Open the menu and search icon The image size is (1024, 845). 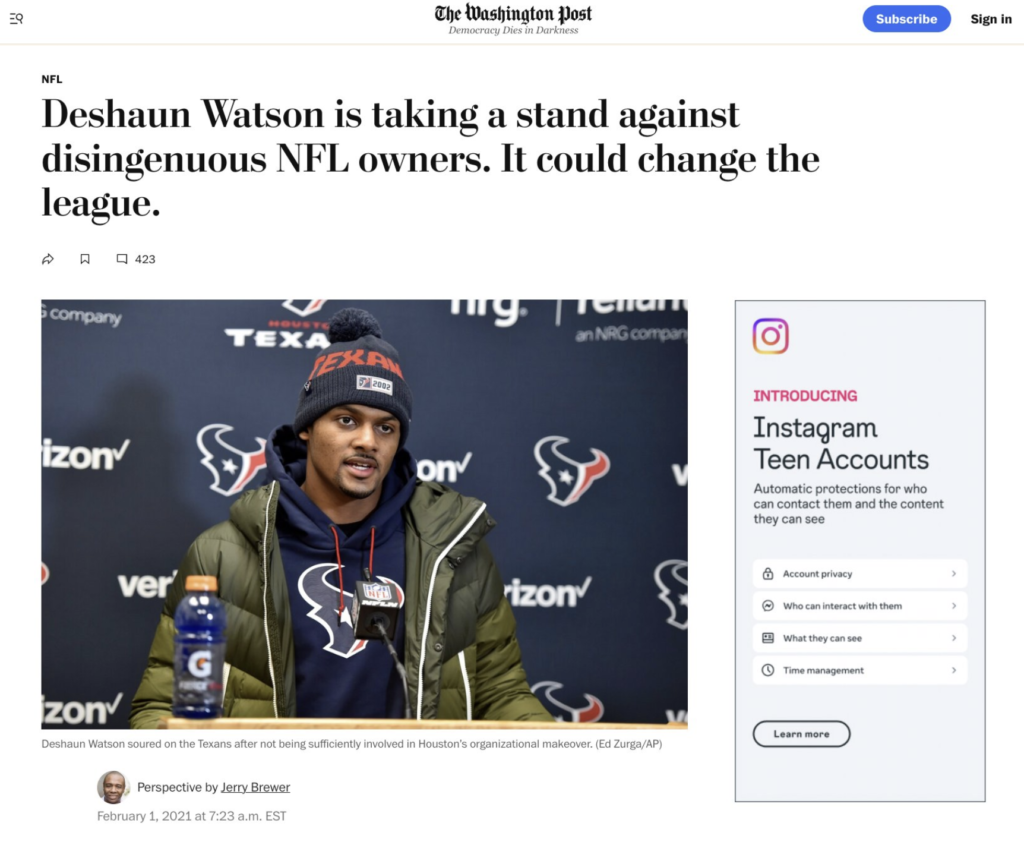[16, 19]
